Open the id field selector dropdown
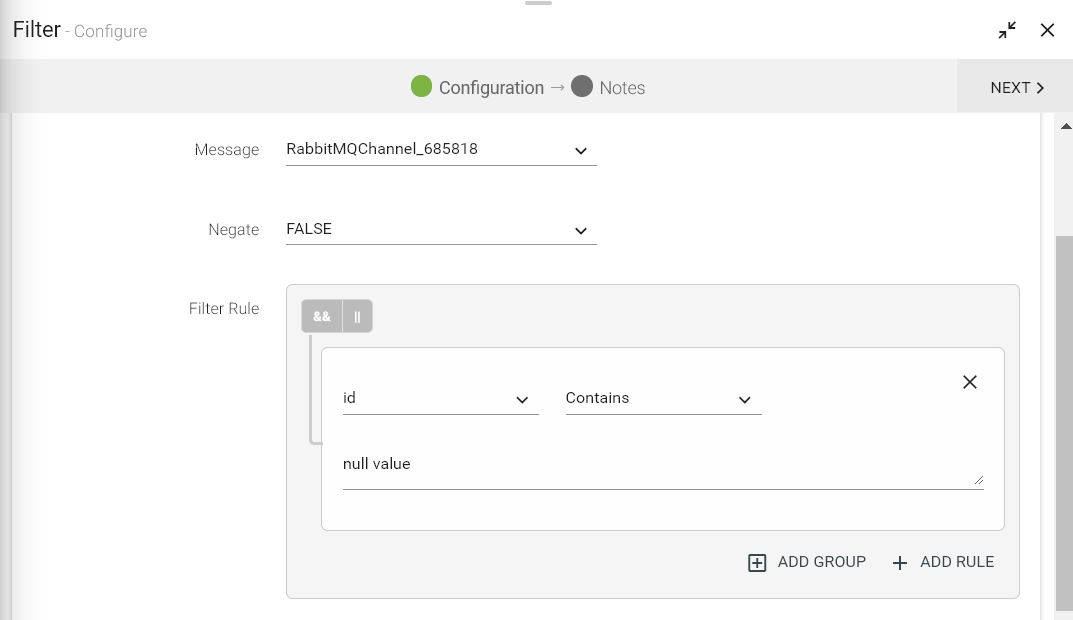 (440, 399)
